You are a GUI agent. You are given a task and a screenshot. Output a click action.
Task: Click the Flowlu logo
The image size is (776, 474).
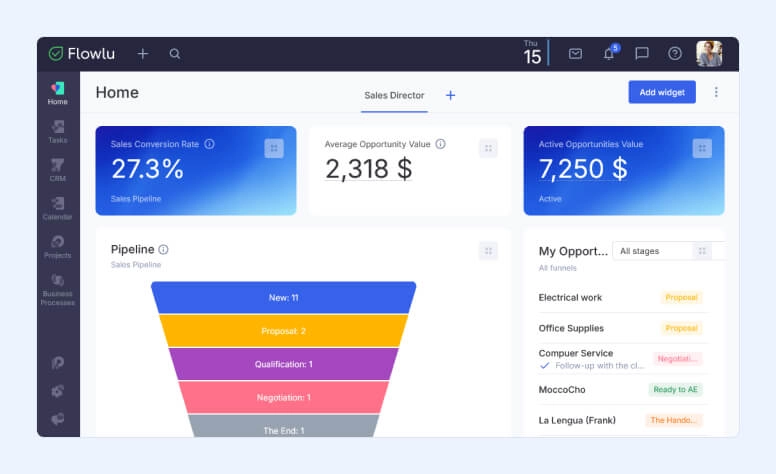pyautogui.click(x=82, y=53)
